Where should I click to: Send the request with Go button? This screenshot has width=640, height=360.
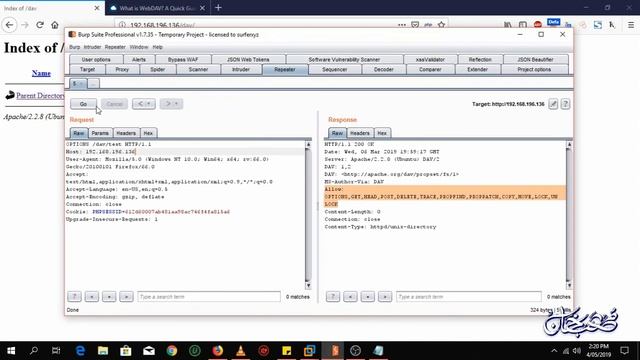click(x=83, y=104)
